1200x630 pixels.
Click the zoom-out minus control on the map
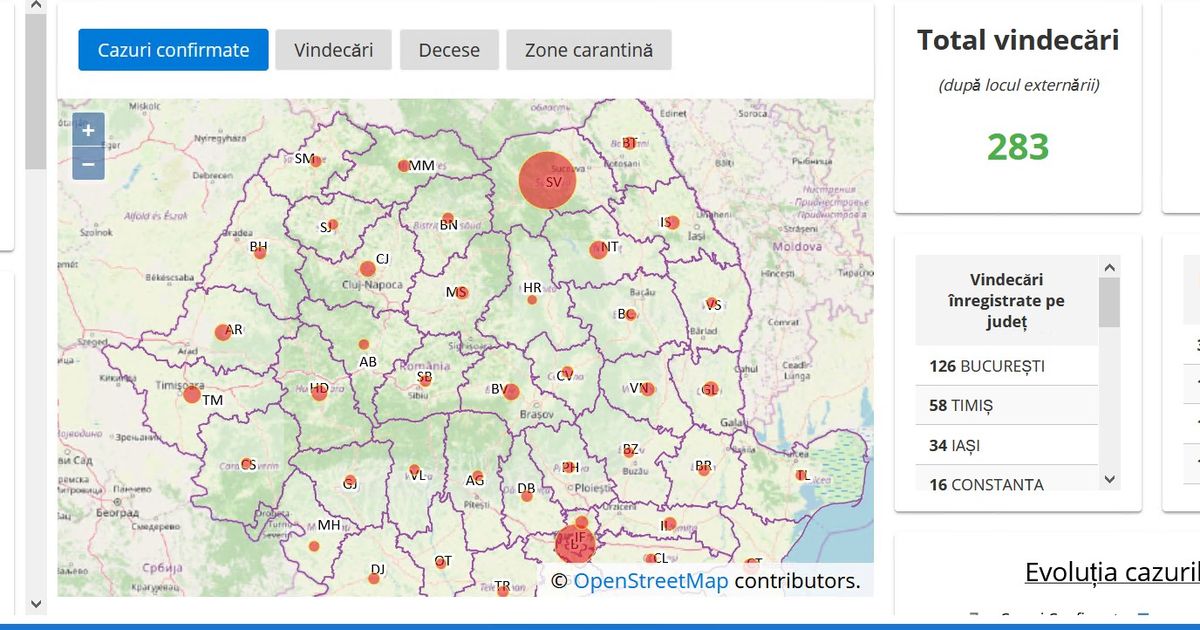pos(88,163)
